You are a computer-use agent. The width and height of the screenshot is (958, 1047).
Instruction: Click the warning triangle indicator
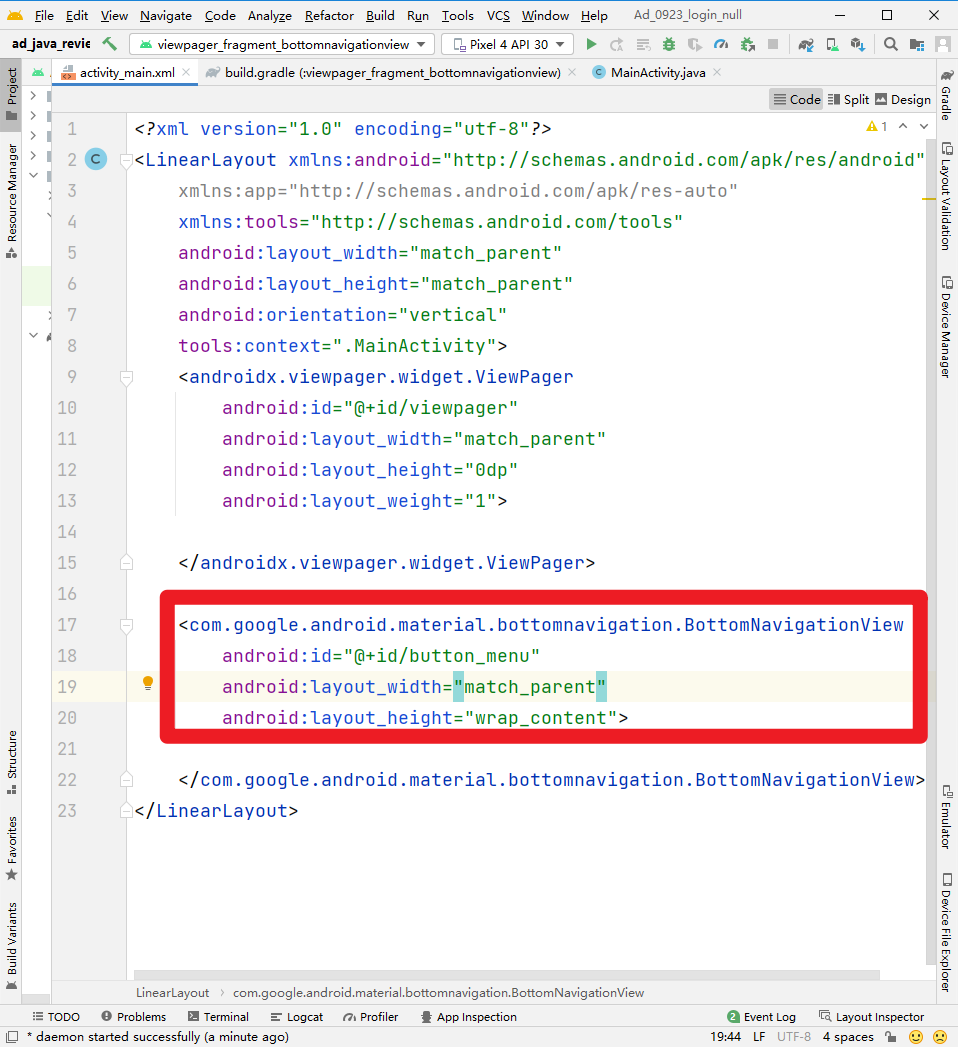point(872,126)
